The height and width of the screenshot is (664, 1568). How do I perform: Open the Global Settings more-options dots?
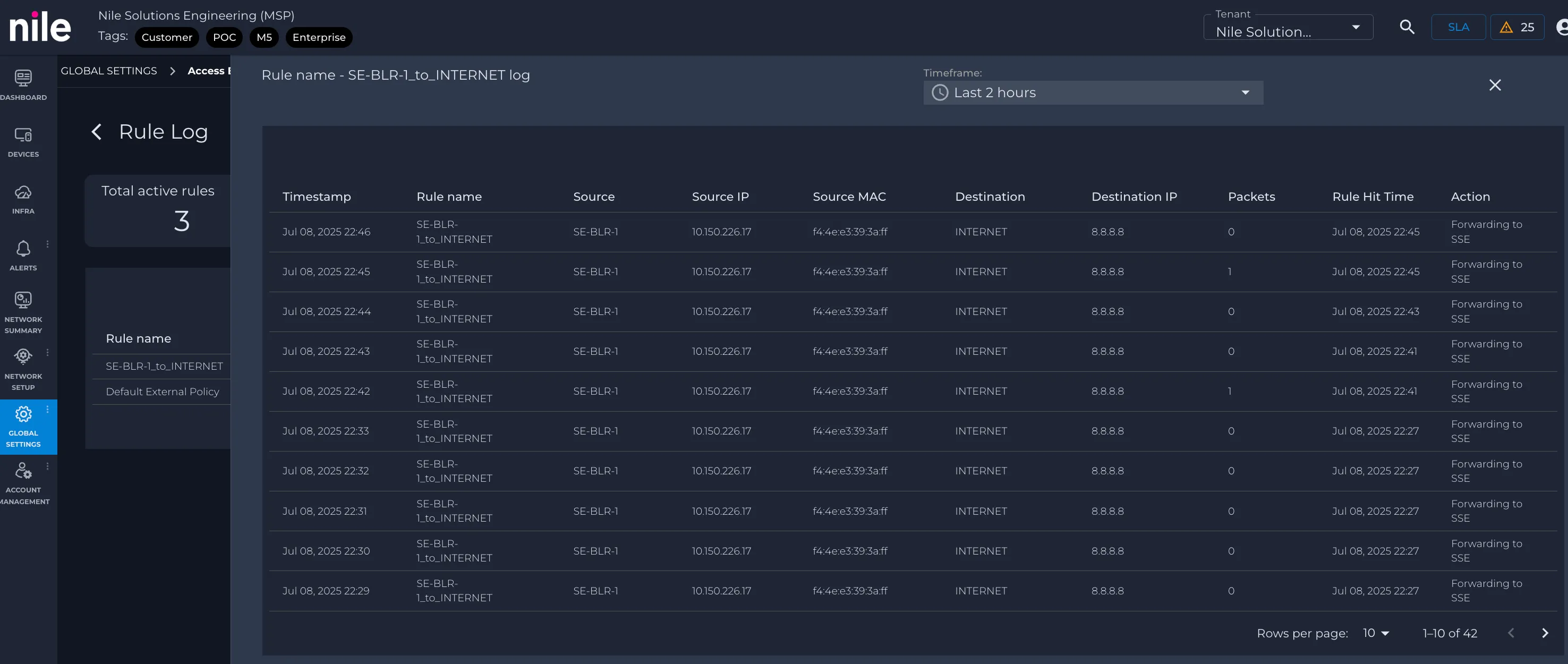pos(47,410)
